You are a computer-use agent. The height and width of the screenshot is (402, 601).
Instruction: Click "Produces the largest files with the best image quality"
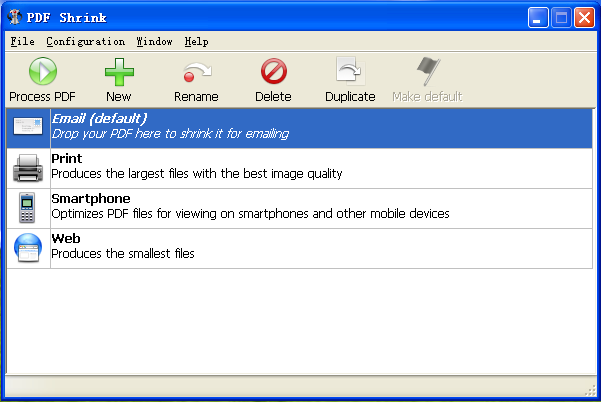[x=197, y=174]
